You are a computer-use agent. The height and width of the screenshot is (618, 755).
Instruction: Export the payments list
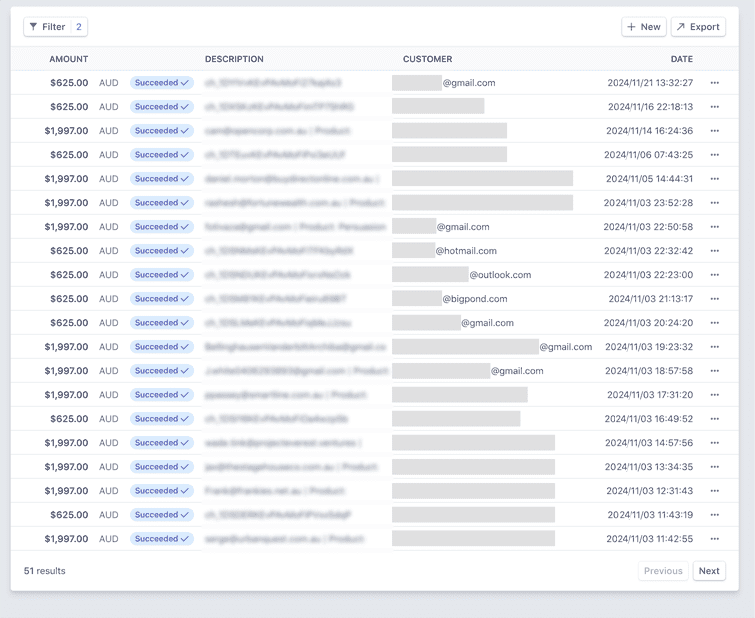(x=698, y=27)
